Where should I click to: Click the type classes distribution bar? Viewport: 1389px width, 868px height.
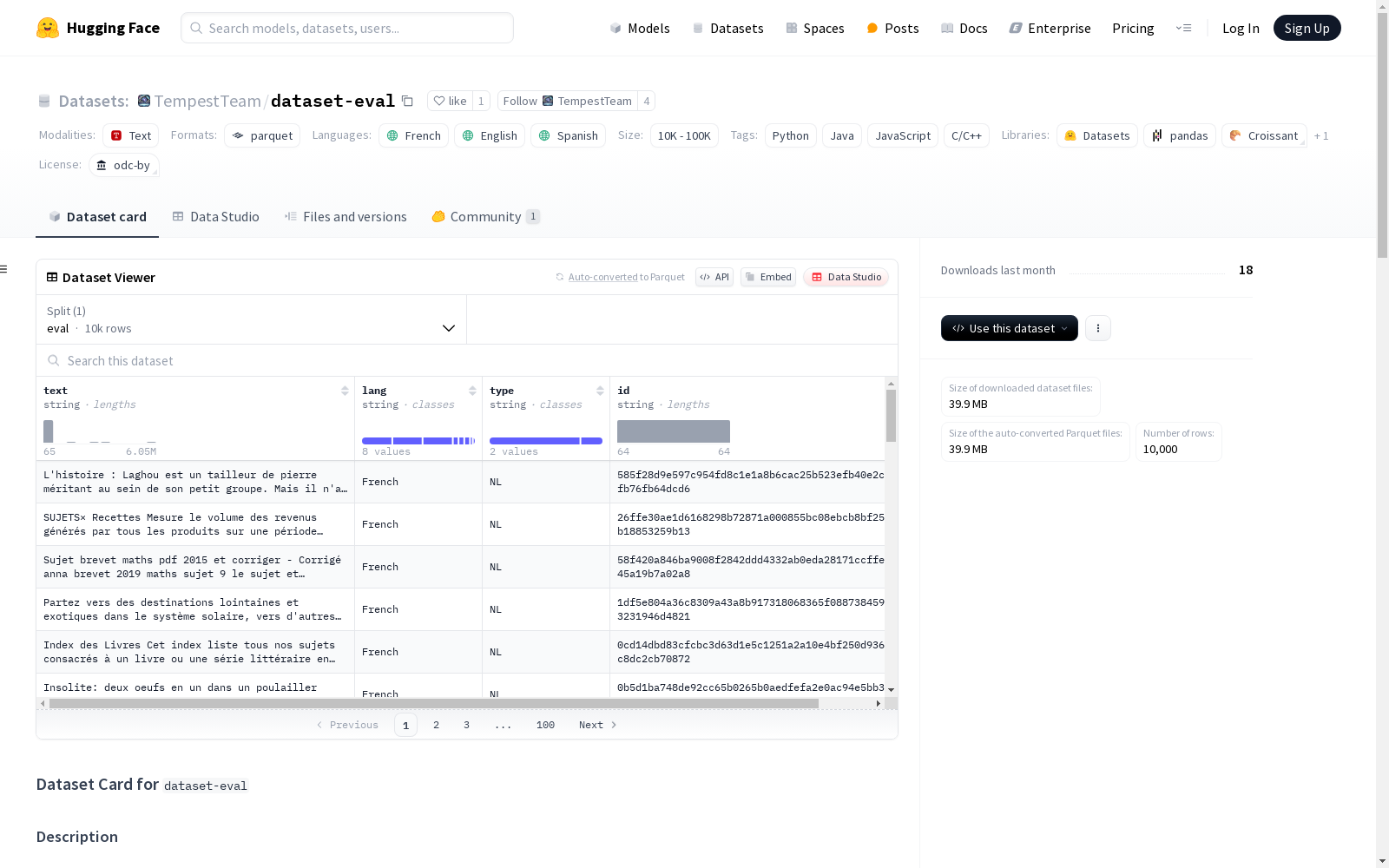(546, 441)
